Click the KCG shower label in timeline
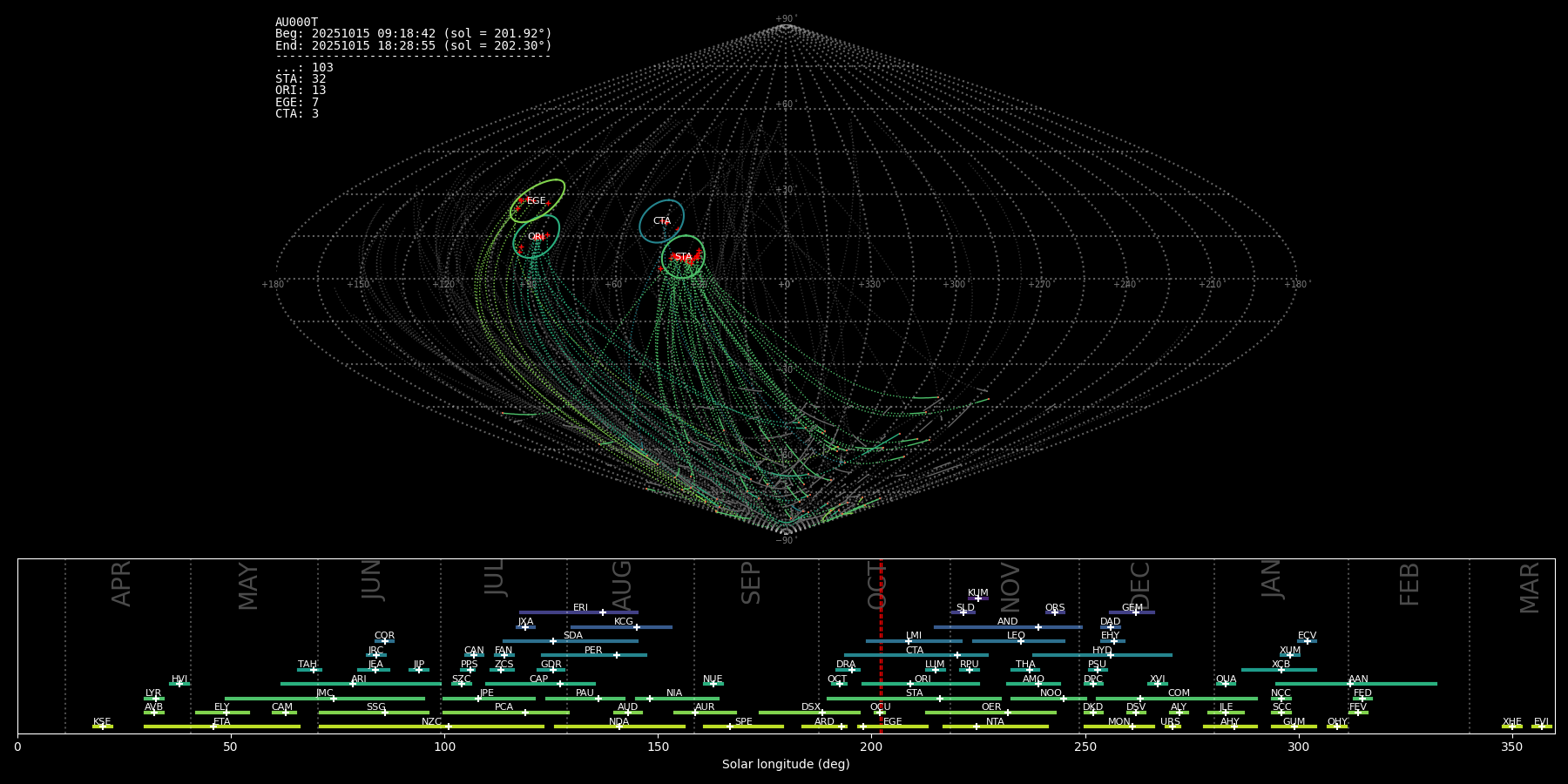 (x=624, y=622)
